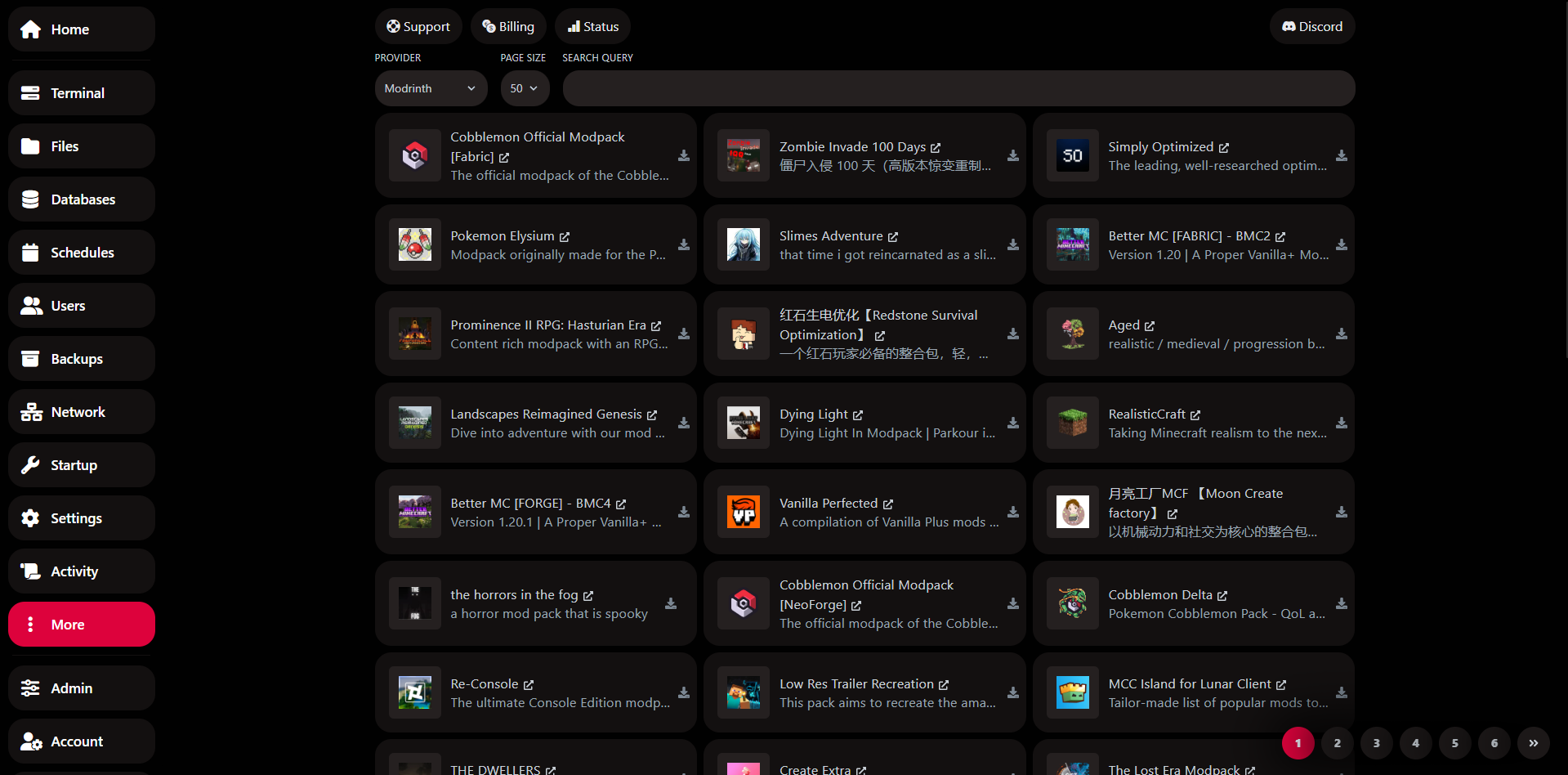Select current page 1 button
This screenshot has width=1568, height=775.
point(1298,743)
